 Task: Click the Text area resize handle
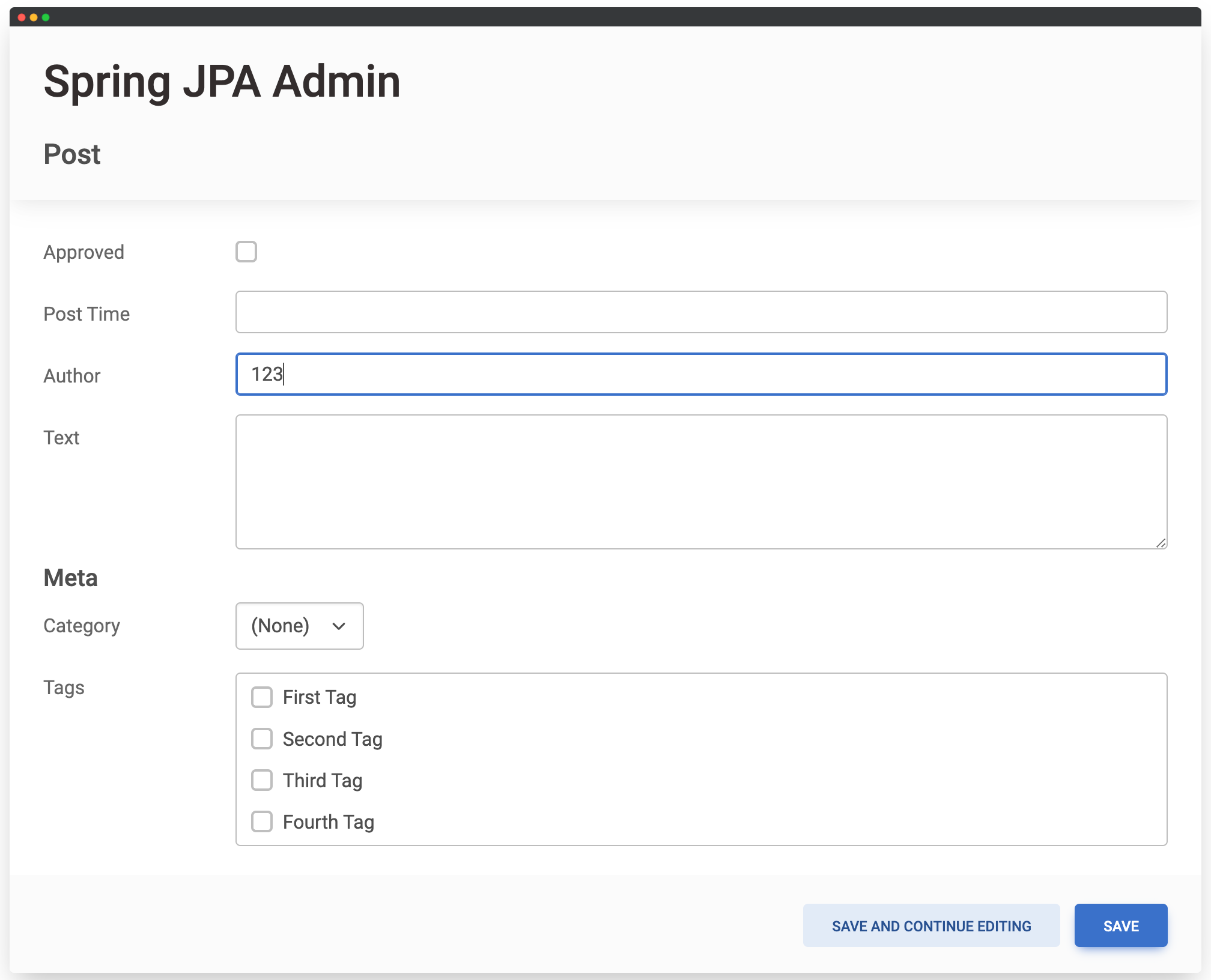click(1161, 543)
